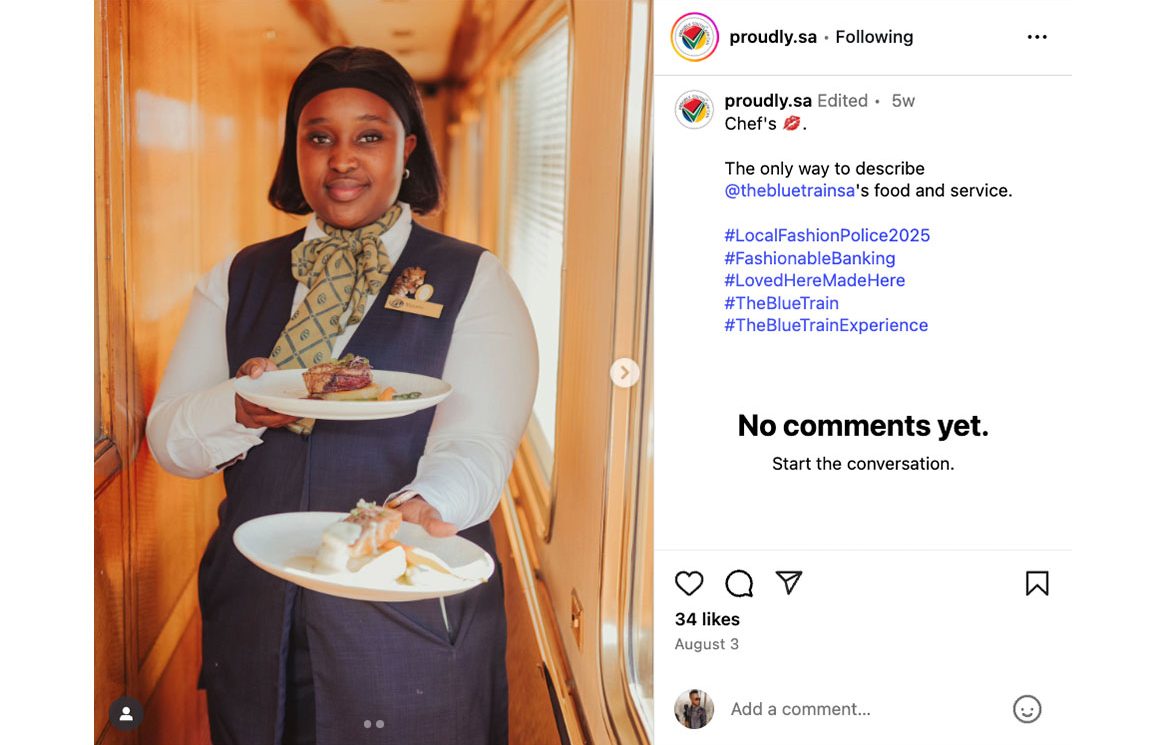
Task: Open the three-dot more options menu
Action: [x=1037, y=37]
